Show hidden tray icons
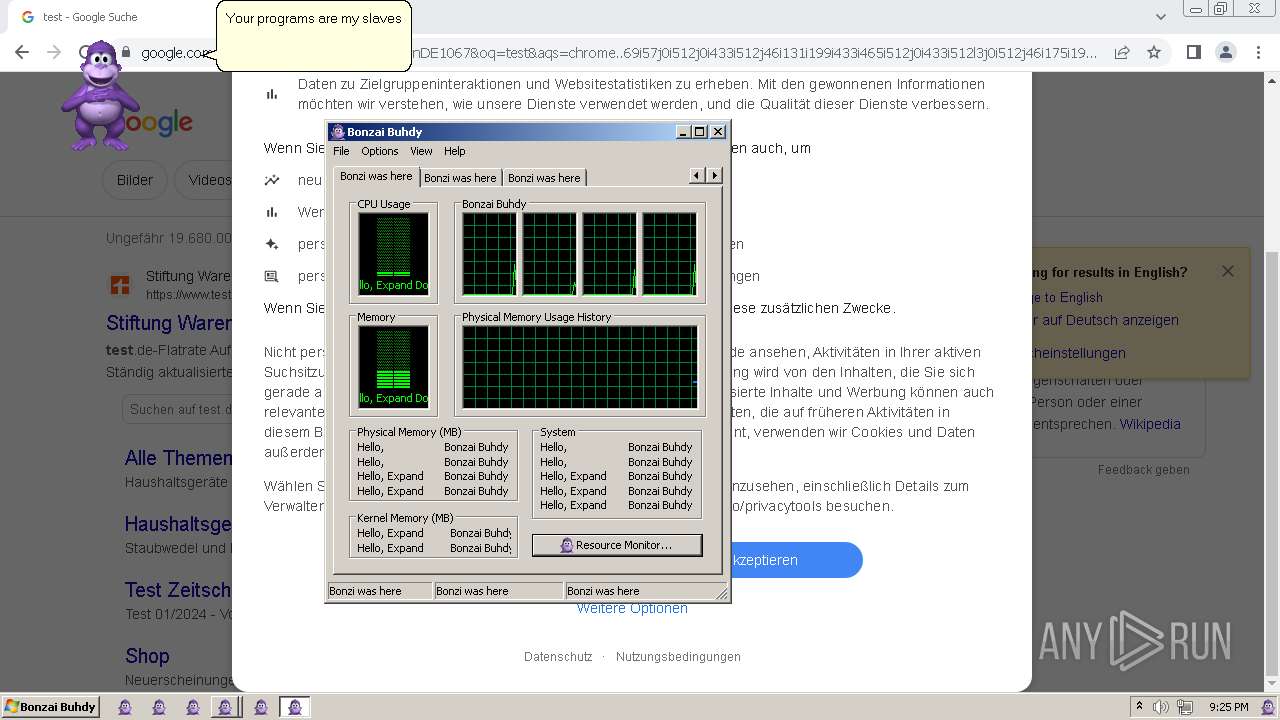Image resolution: width=1280 pixels, height=720 pixels. click(x=1138, y=706)
